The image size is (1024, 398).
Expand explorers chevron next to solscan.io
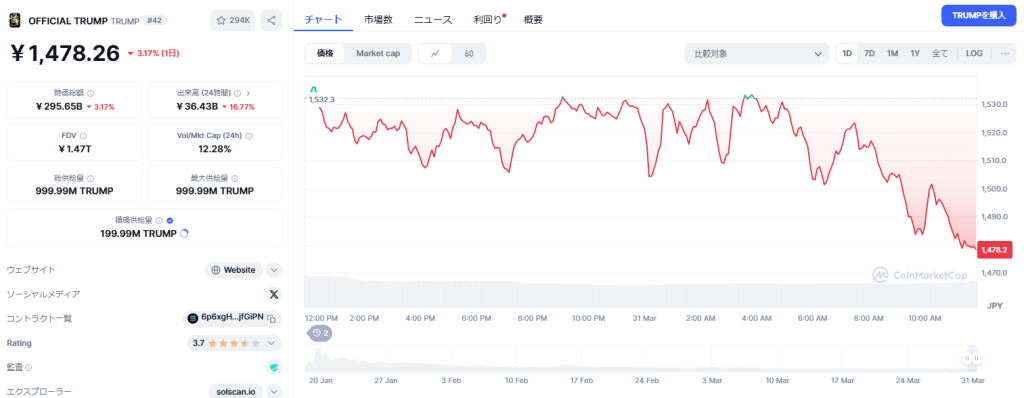pos(274,391)
